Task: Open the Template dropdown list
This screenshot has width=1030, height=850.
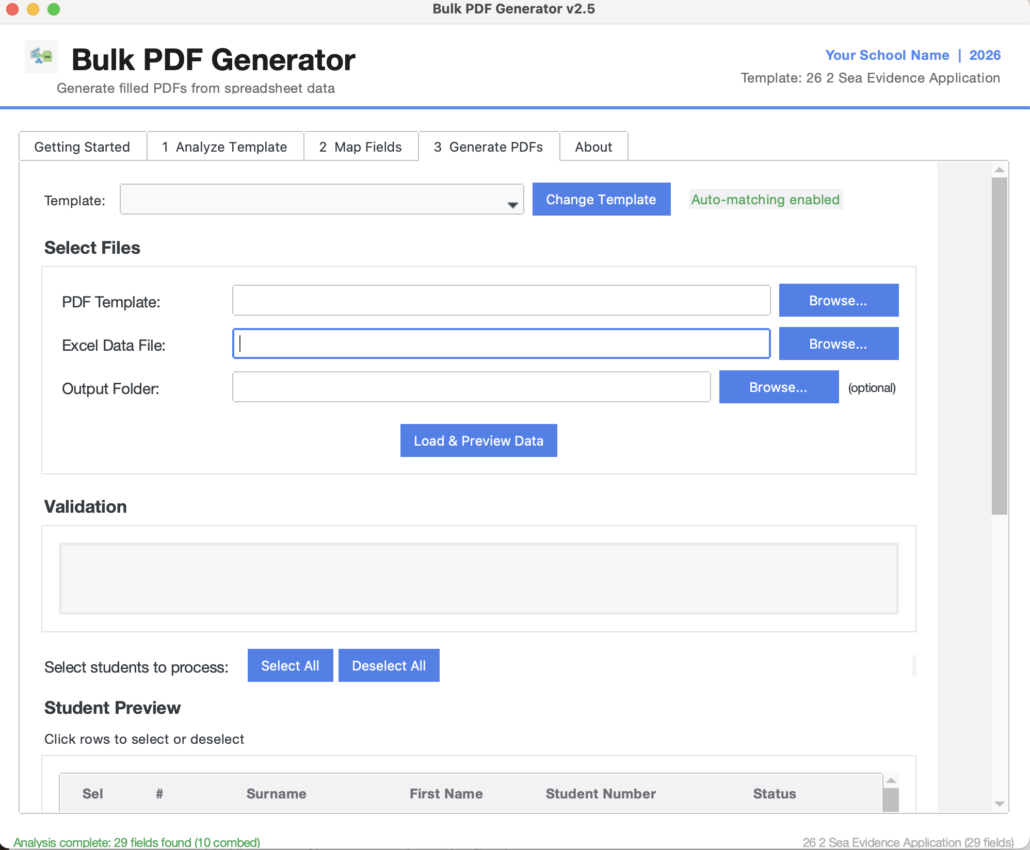Action: coord(321,200)
